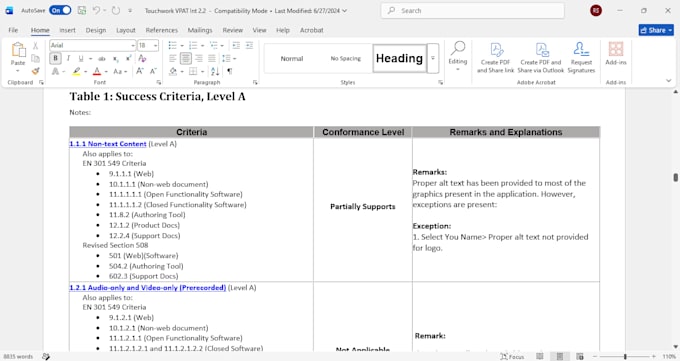Screen dimensions: 680x361
Task: Switch to the Acrobat tab
Action: click(311, 30)
